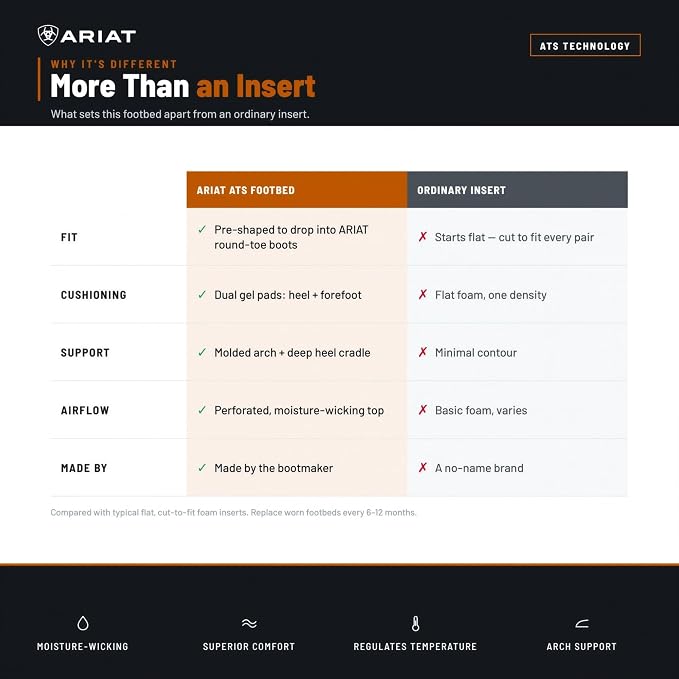Click the More Than an Insert headline

tap(183, 86)
